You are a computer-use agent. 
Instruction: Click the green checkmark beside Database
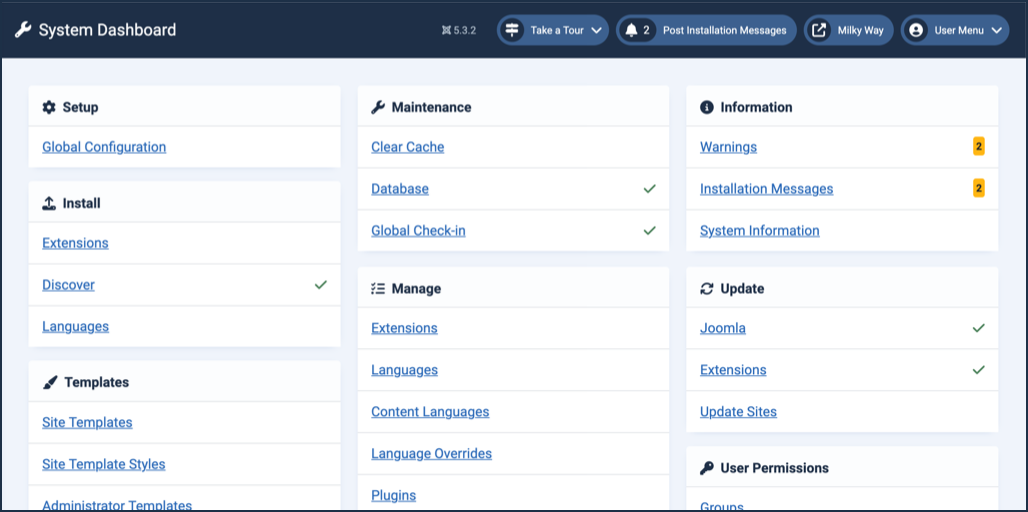(x=650, y=189)
